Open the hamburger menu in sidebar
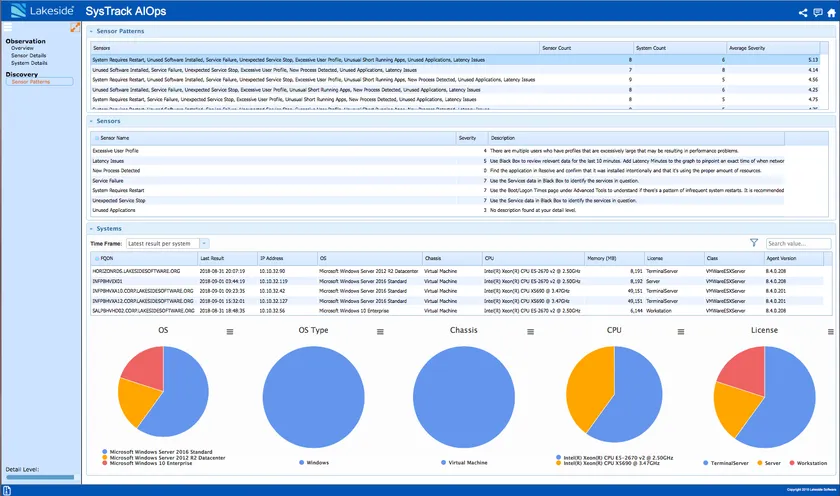 (9, 27)
